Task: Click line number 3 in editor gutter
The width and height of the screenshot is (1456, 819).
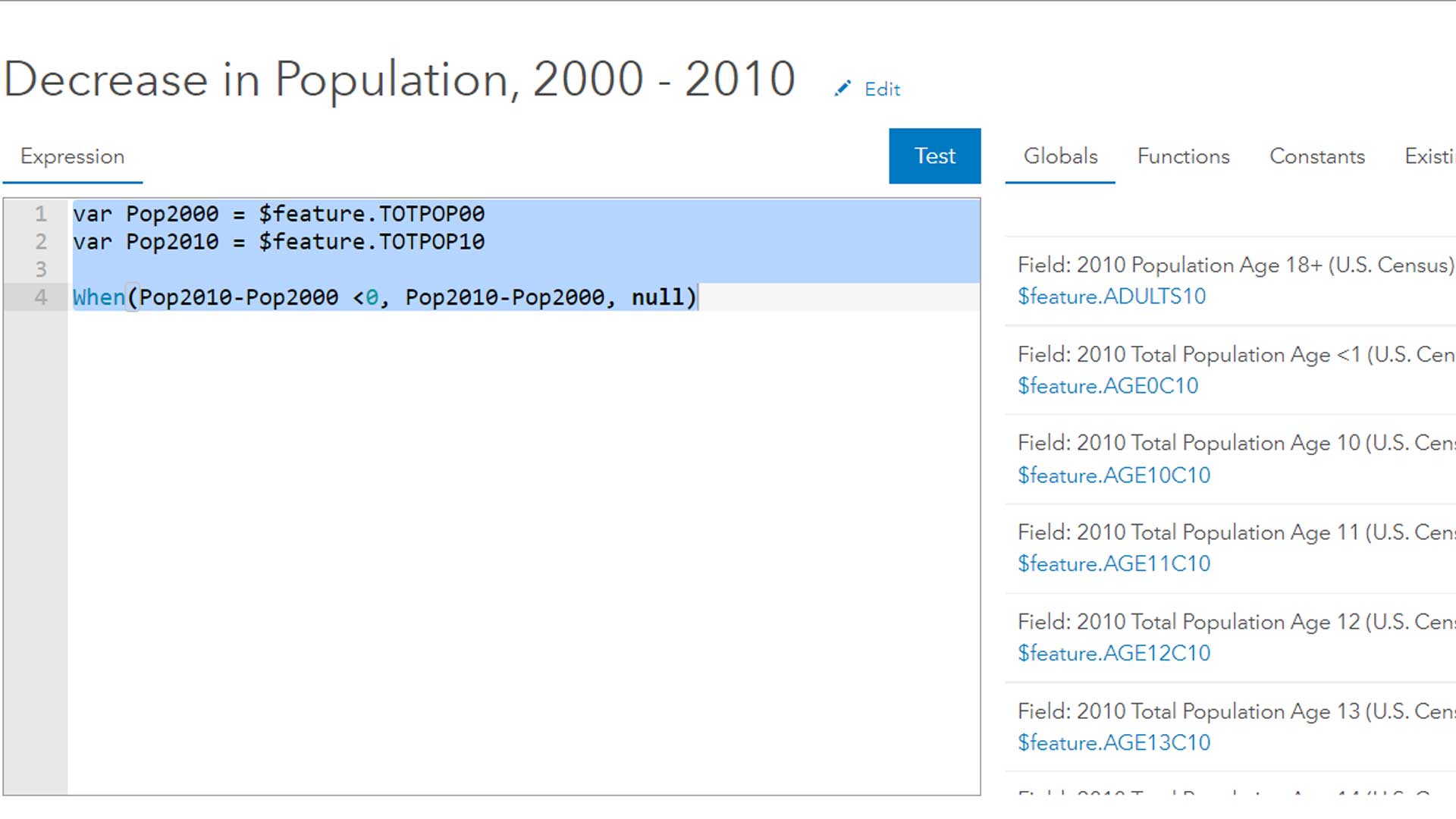Action: pos(41,269)
